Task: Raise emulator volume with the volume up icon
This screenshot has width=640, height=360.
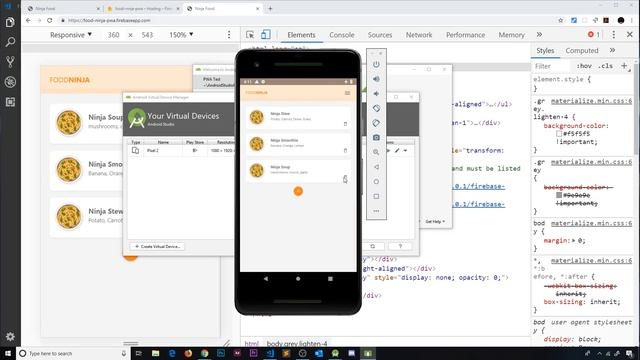Action: pos(376,79)
